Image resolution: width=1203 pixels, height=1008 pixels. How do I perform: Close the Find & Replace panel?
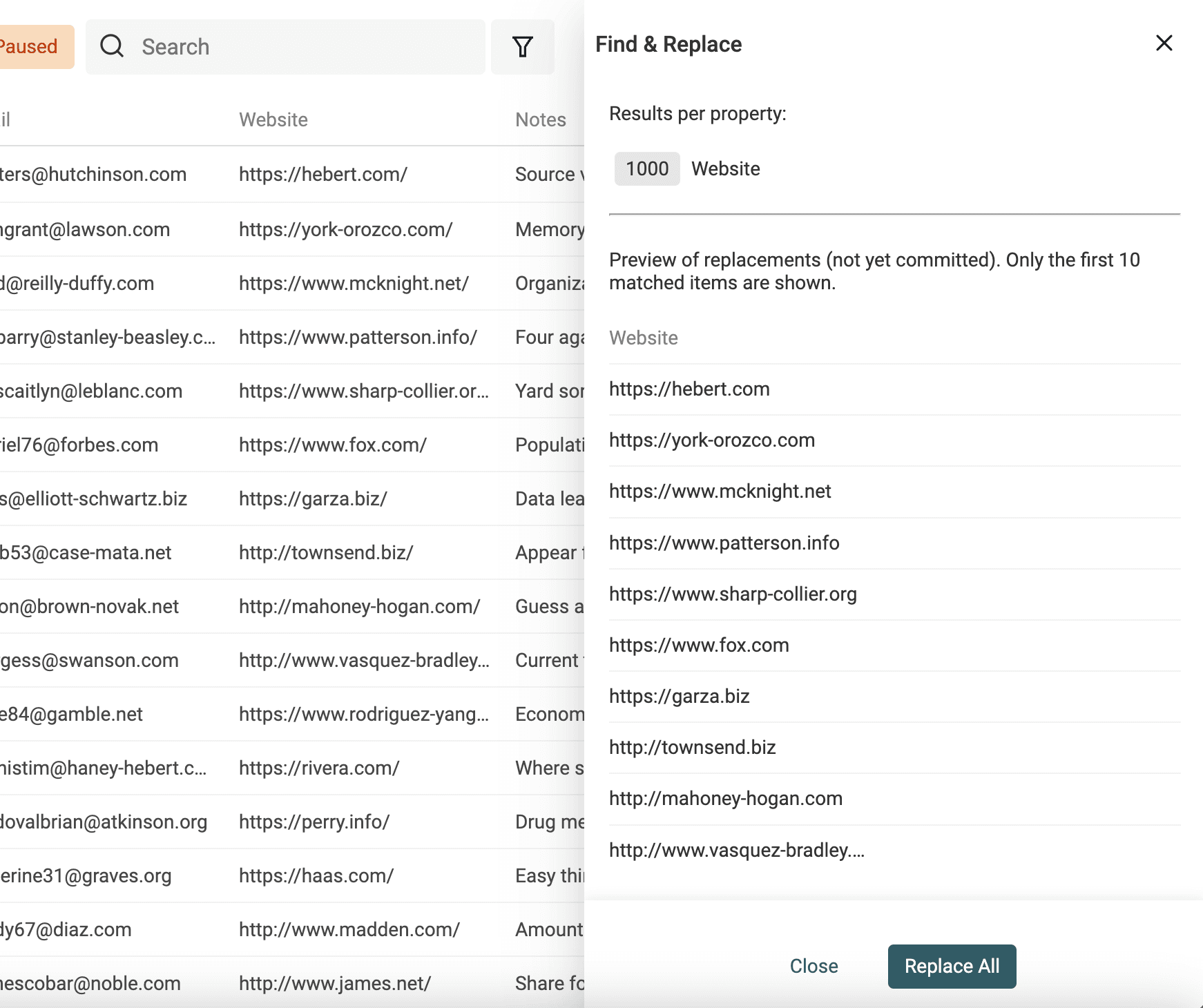[x=1164, y=43]
